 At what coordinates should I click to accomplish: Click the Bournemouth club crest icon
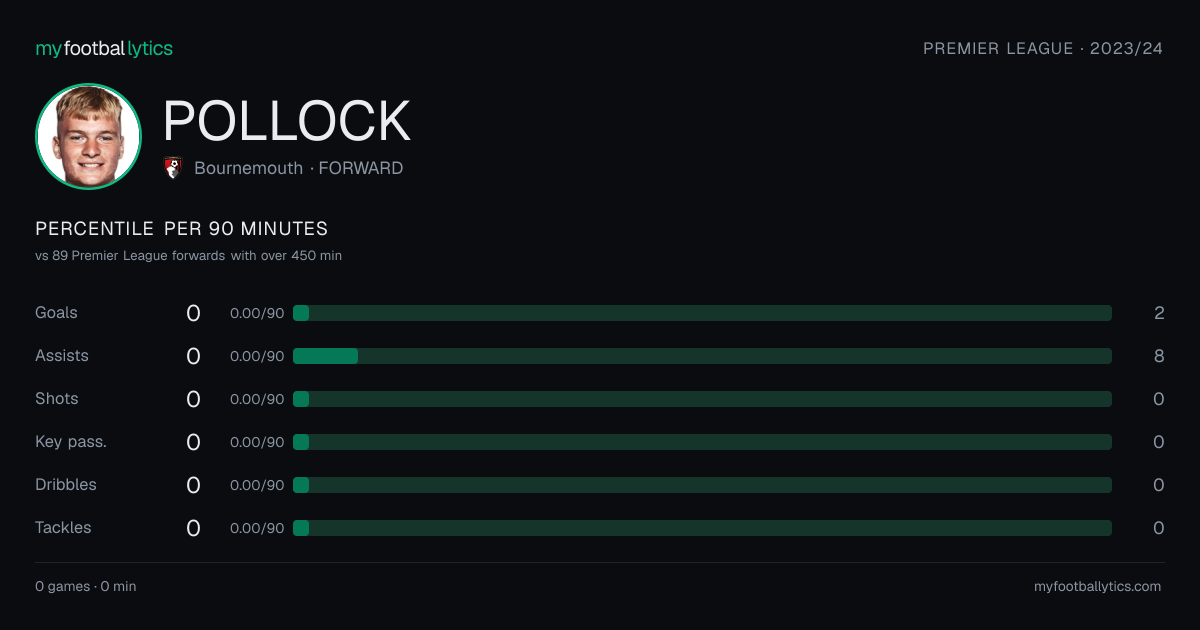tap(173, 168)
